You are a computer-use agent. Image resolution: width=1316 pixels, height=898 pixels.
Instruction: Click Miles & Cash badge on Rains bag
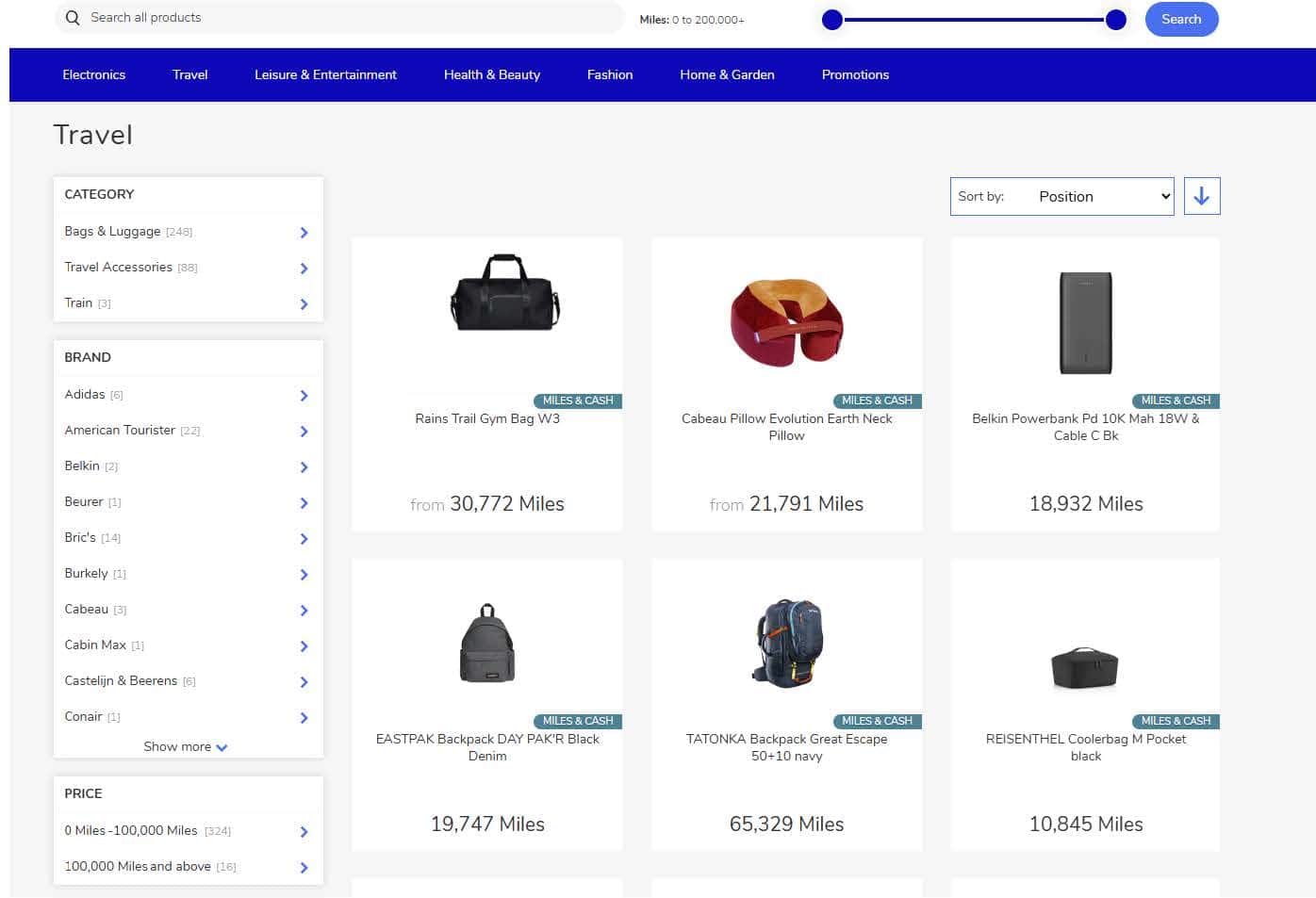tap(578, 400)
